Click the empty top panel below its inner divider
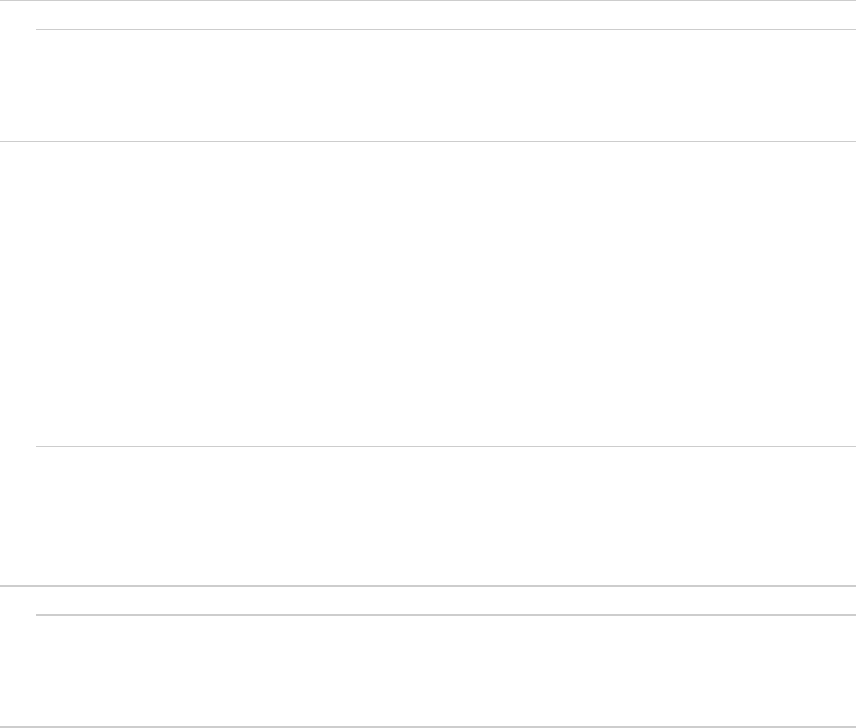 point(445,85)
